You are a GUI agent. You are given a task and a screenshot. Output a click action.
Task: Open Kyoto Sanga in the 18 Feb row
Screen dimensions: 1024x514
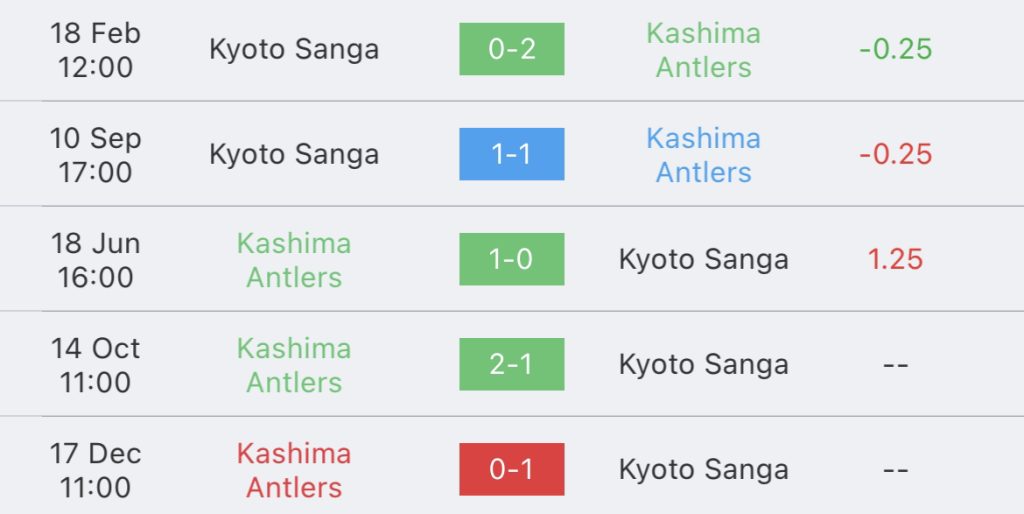[294, 50]
